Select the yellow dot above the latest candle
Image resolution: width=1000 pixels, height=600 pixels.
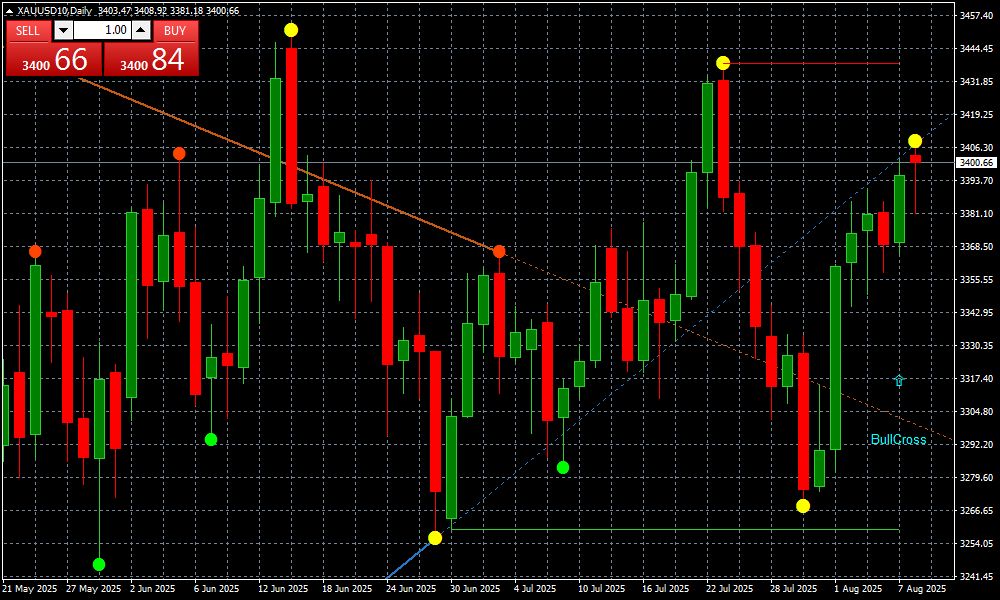[915, 141]
